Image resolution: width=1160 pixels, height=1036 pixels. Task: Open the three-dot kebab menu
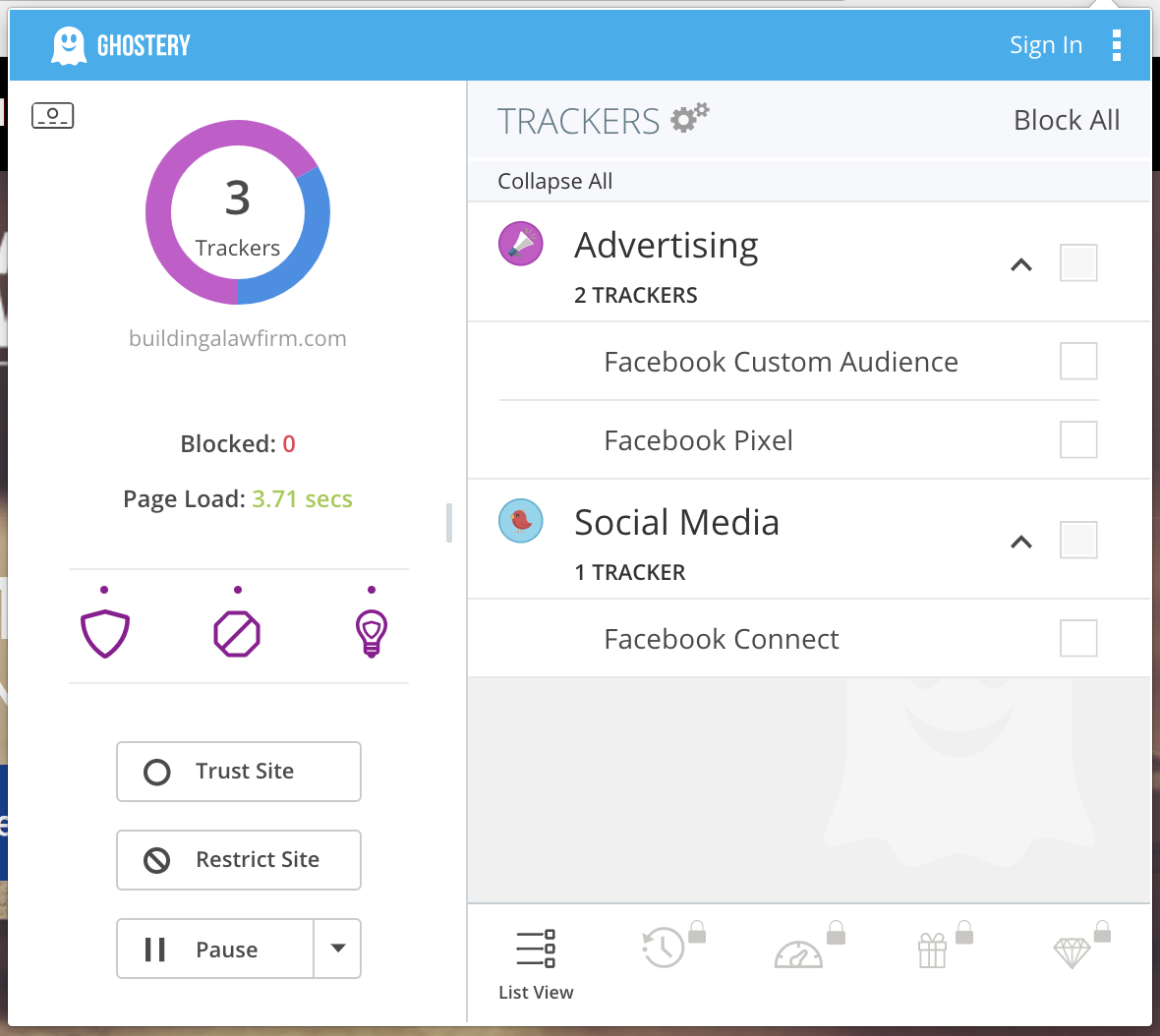(x=1117, y=45)
